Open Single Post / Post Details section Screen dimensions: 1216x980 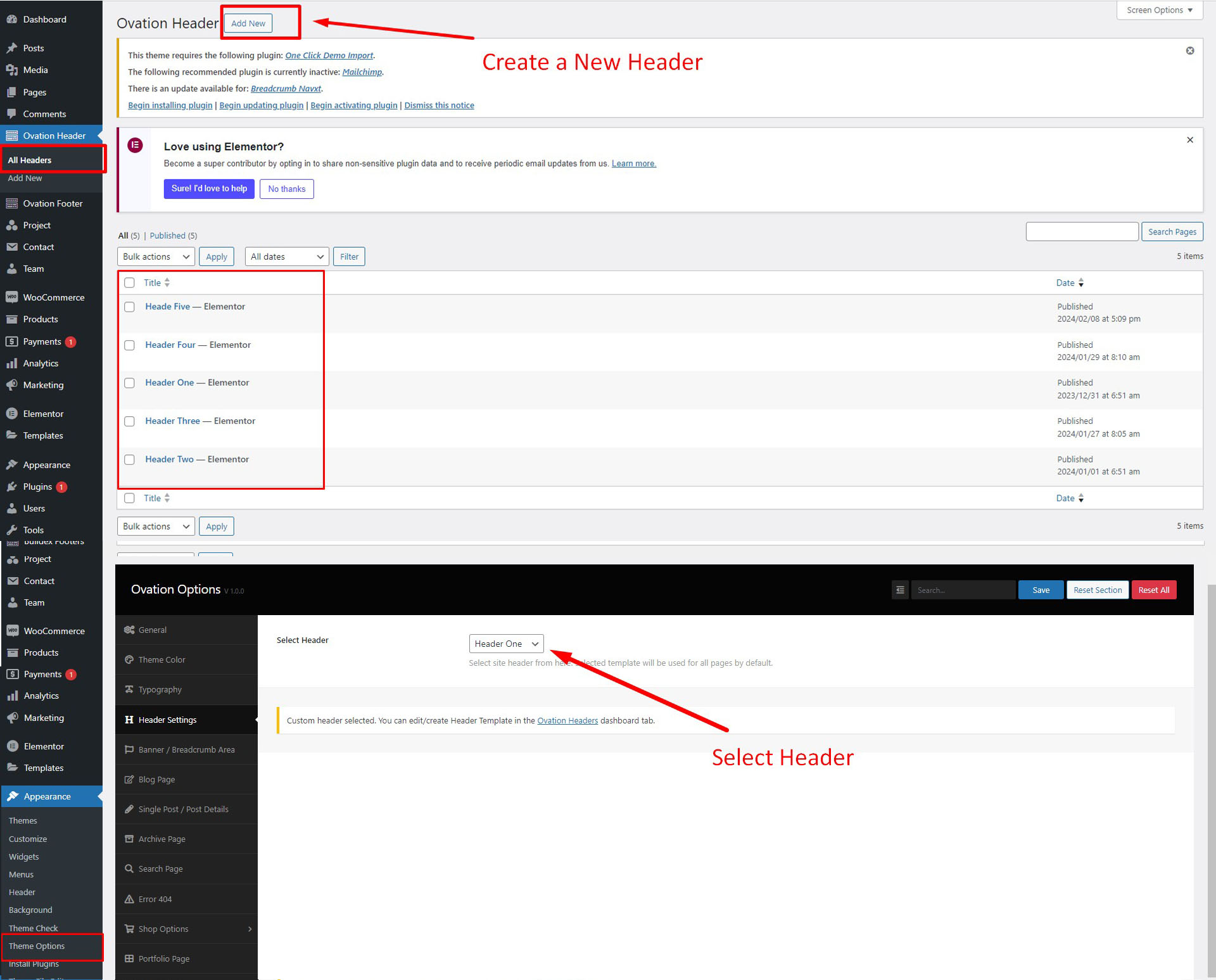click(186, 809)
